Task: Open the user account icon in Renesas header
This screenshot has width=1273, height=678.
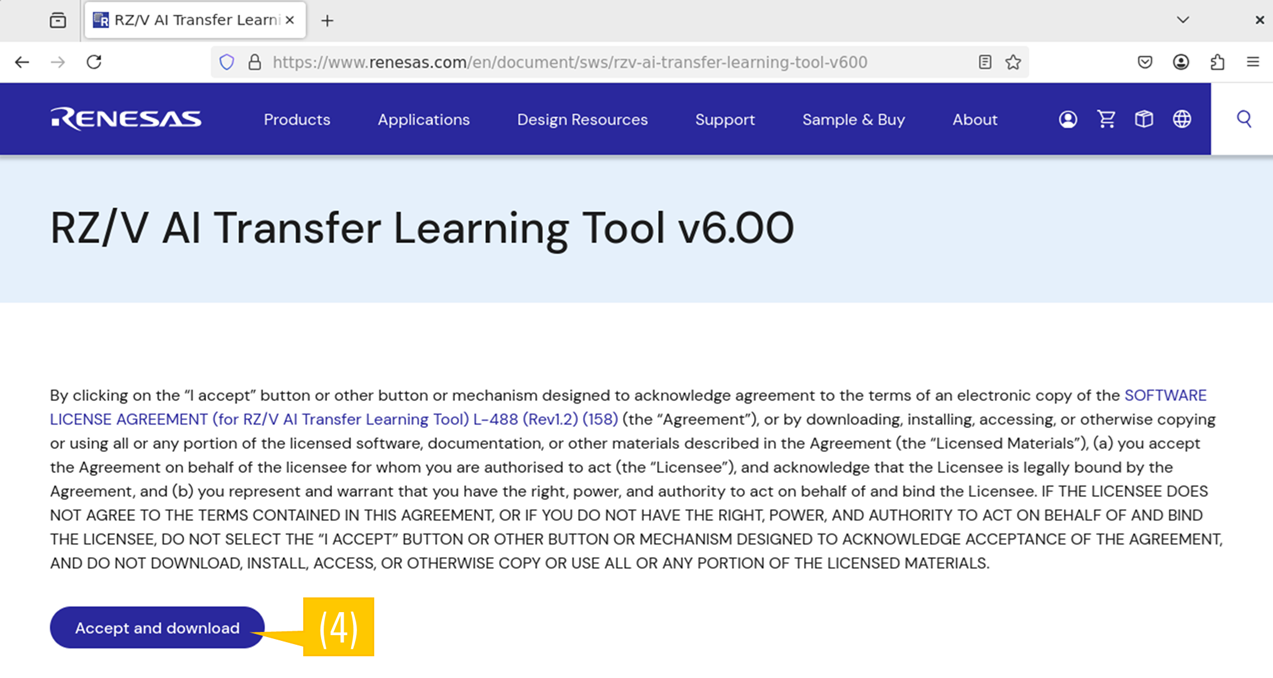Action: 1068,119
